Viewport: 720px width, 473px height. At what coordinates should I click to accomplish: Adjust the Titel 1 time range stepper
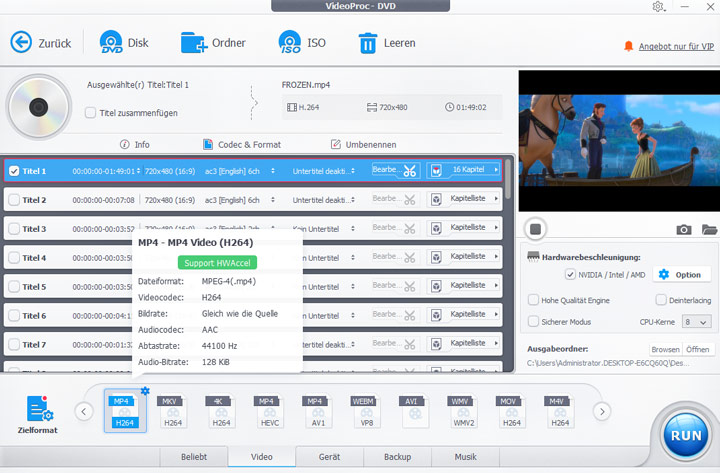138,171
